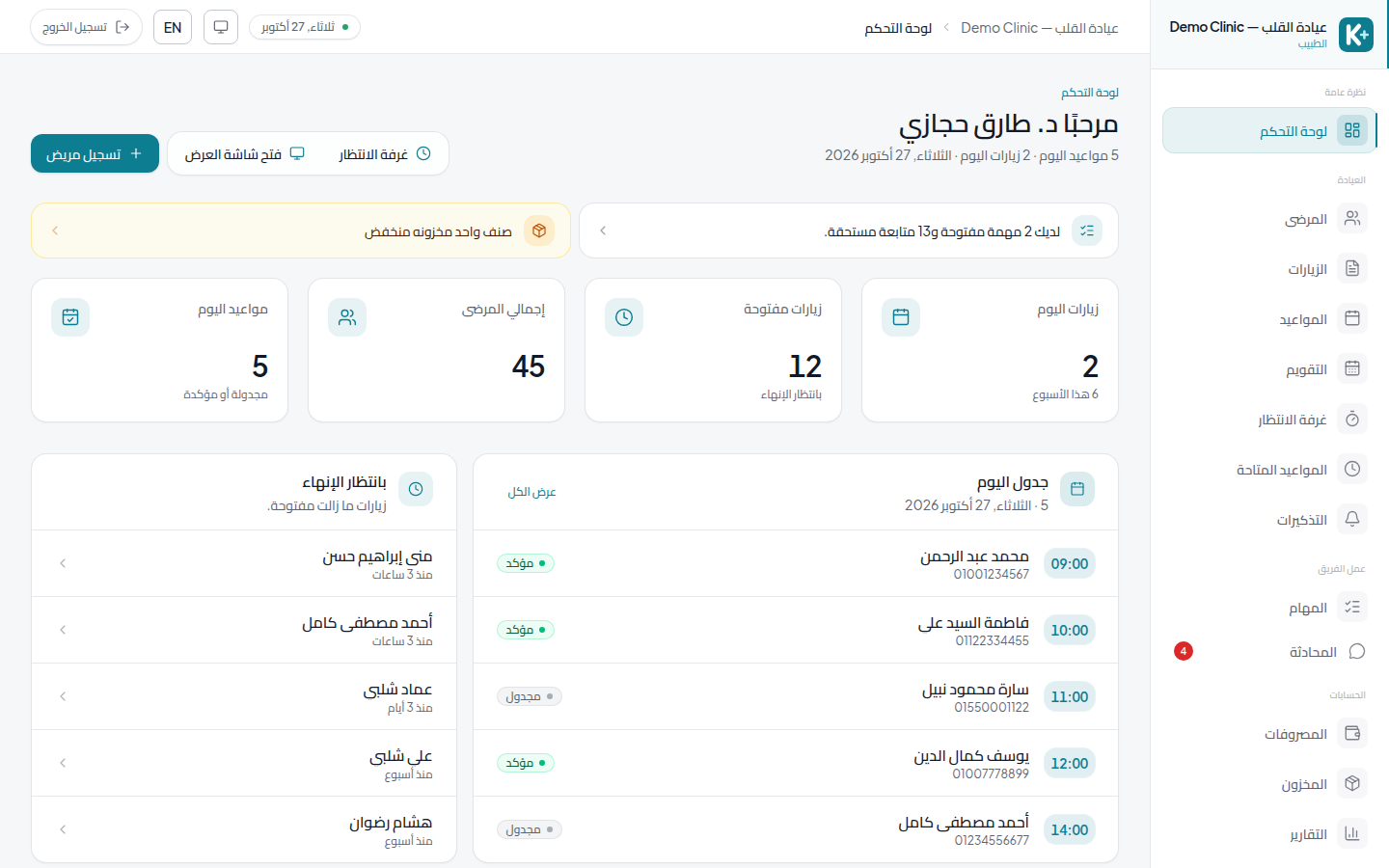Click the available slots (المواعيد المتاحة) clock icon

click(x=1352, y=469)
